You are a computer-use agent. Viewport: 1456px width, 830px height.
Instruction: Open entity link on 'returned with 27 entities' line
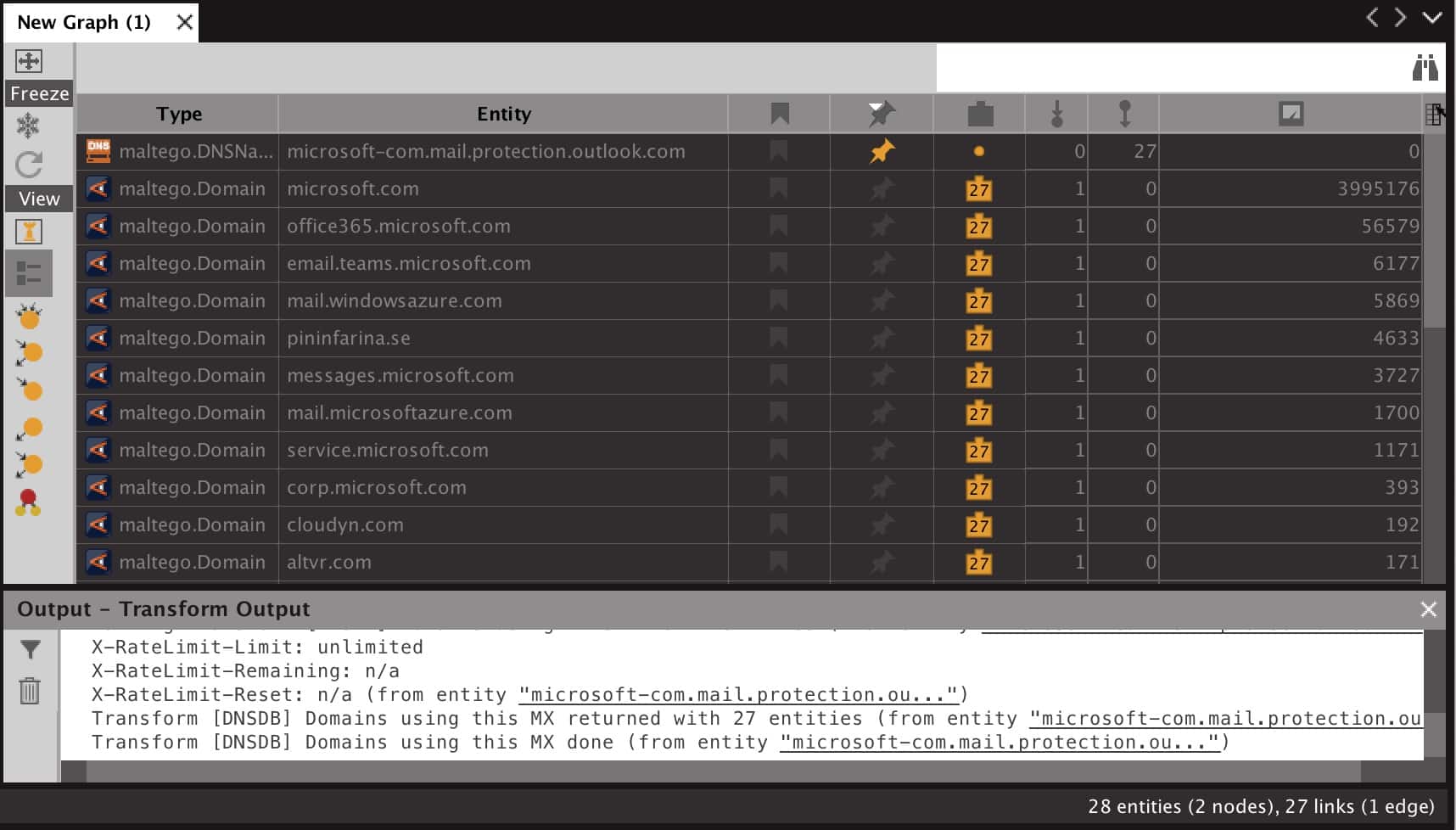tap(1225, 719)
